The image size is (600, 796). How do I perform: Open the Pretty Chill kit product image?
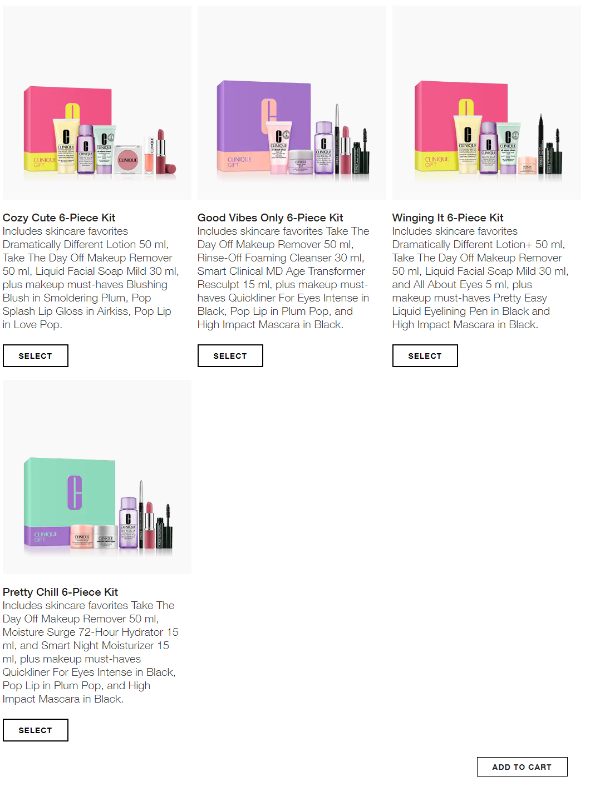coord(97,477)
